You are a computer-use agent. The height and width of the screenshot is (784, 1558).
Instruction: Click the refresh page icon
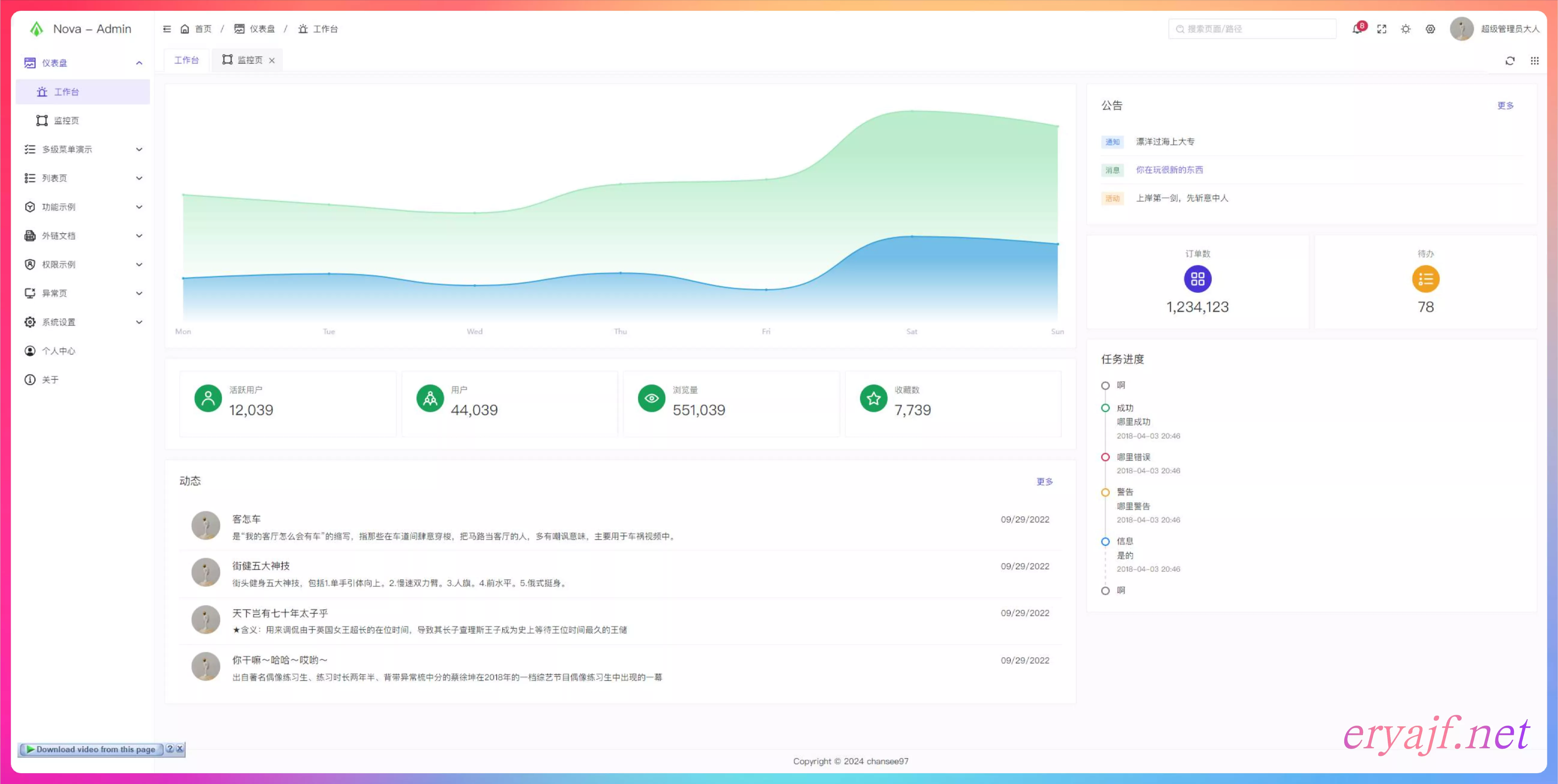click(x=1510, y=61)
